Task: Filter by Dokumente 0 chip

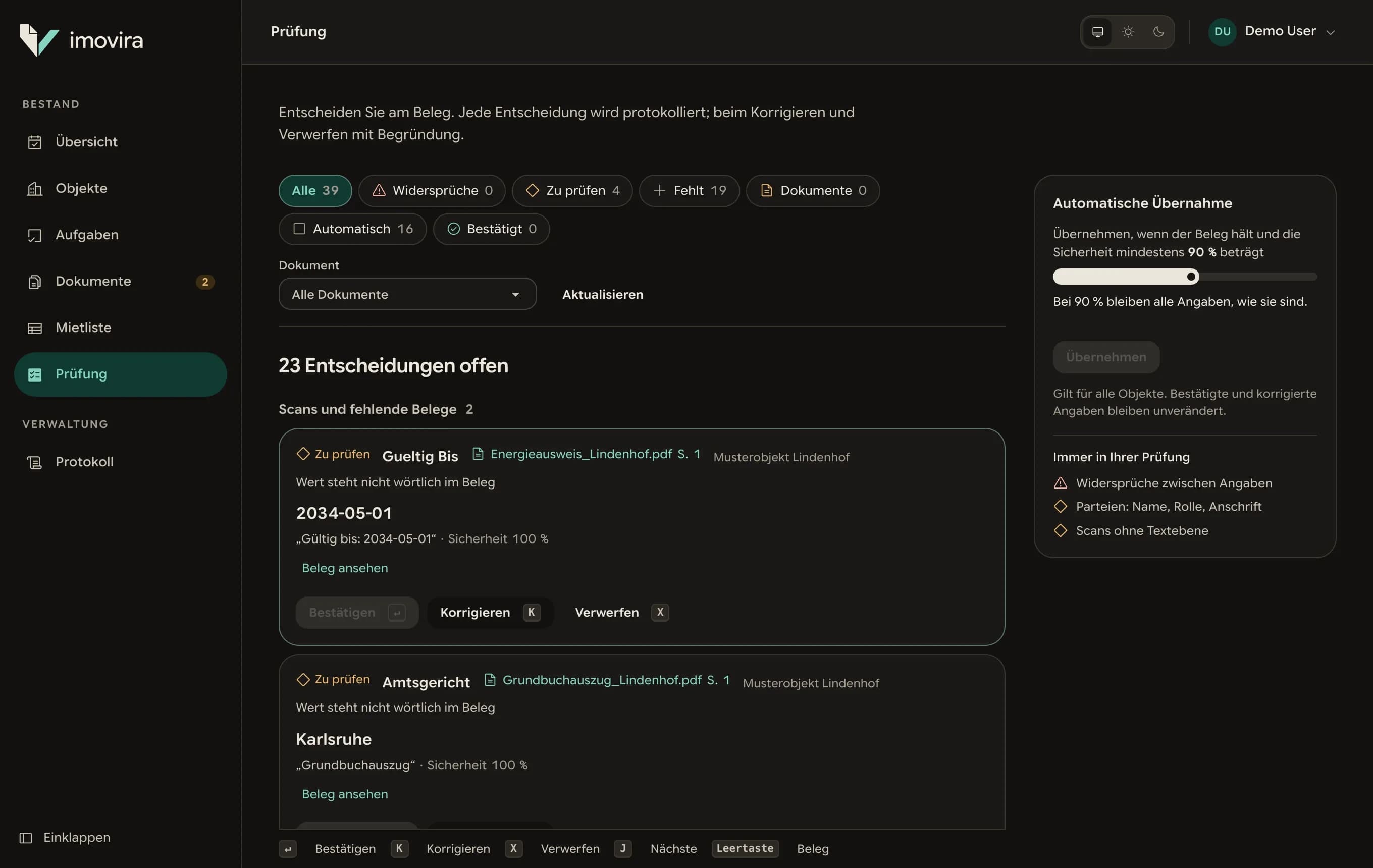Action: point(813,190)
